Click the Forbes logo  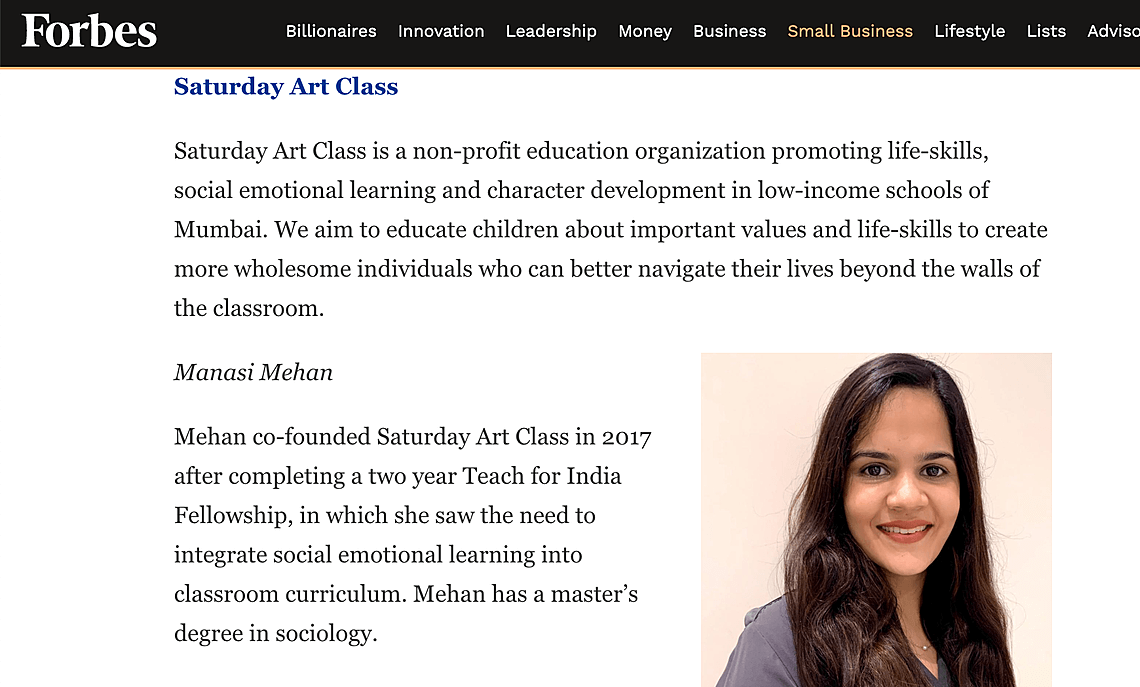point(89,31)
